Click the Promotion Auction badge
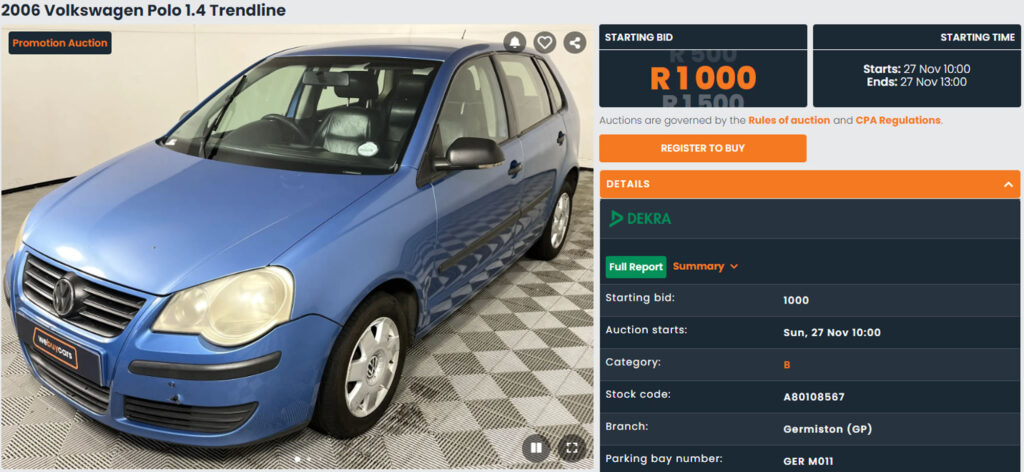Screen dimensions: 1024x472 pos(60,43)
